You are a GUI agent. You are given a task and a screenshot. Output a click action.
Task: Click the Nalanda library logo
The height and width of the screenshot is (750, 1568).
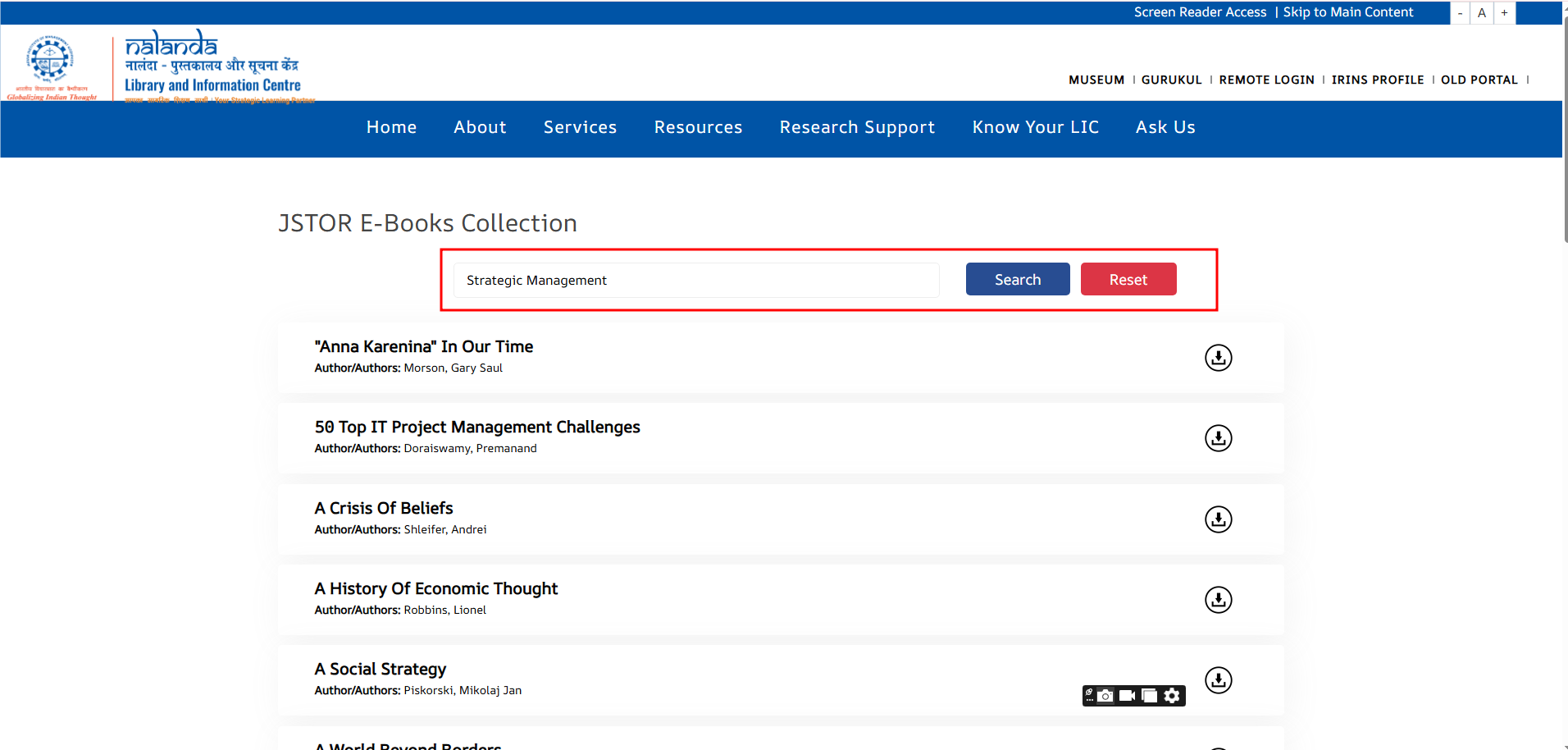pyautogui.click(x=212, y=66)
